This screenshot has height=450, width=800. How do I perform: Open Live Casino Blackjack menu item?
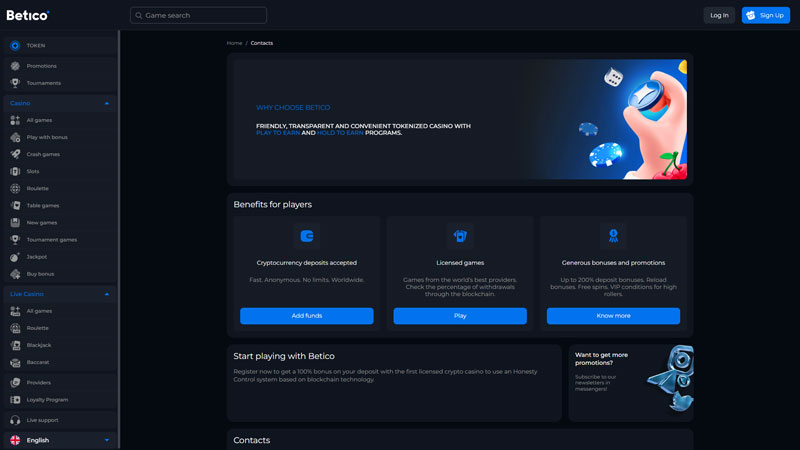[39, 345]
